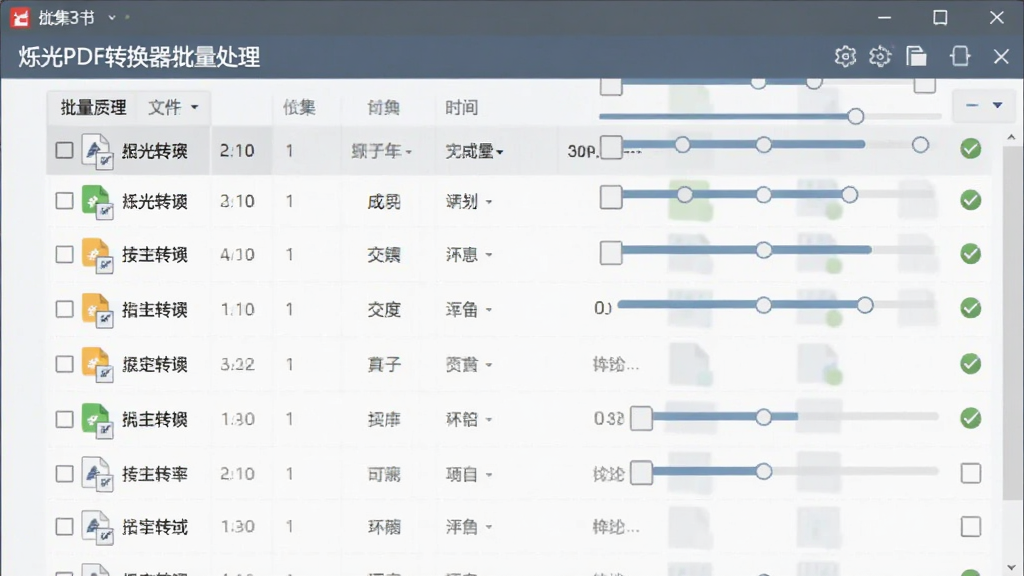Tick checkbox of white-icon 2:10 row
This screenshot has height=576, width=1024.
[x=64, y=473]
